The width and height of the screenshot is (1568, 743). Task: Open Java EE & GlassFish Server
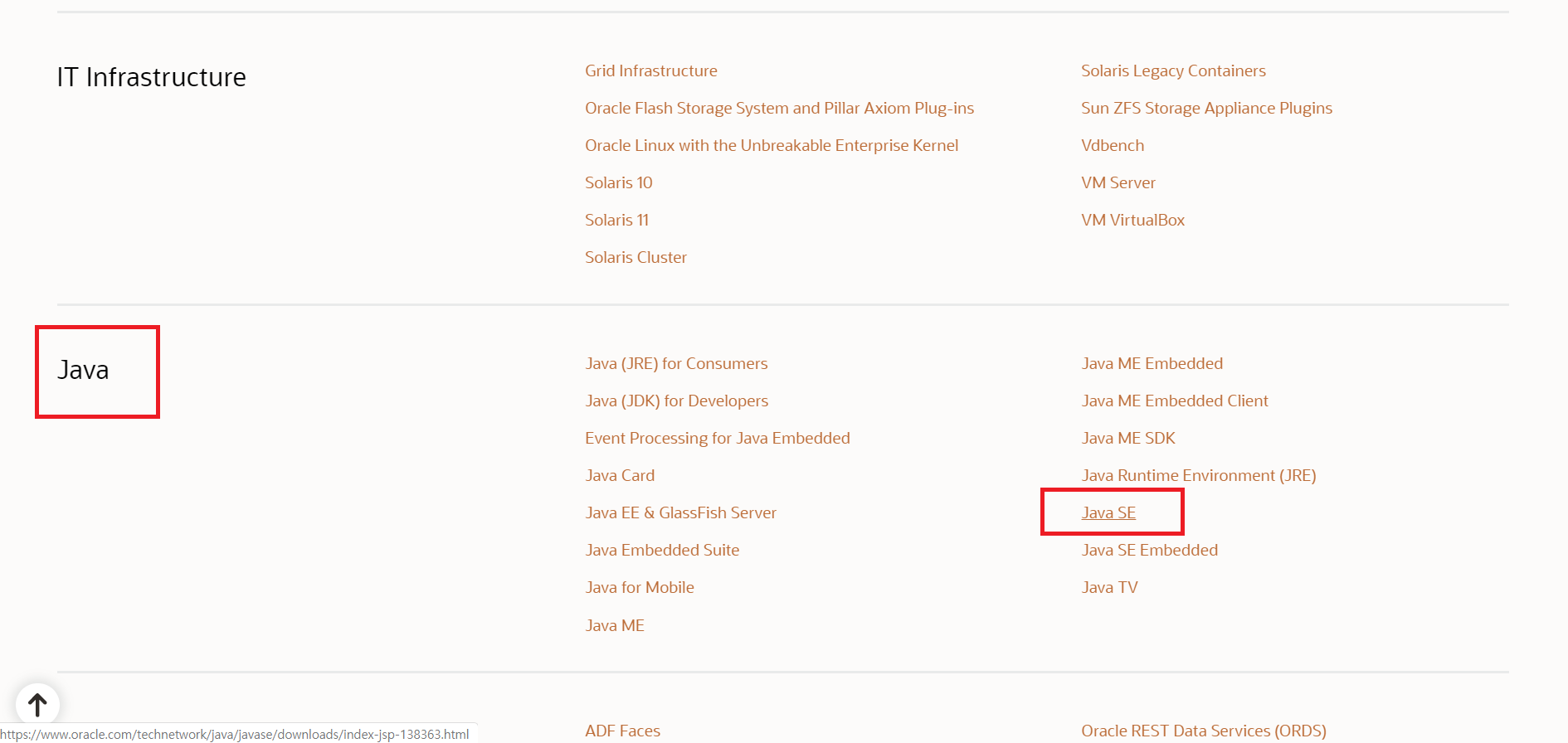tap(680, 513)
